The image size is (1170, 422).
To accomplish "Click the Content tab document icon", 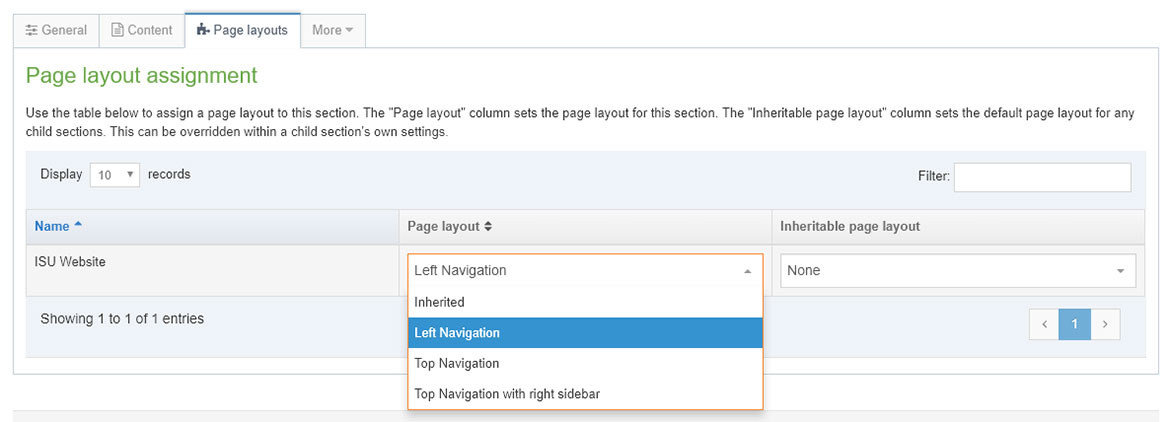I will 117,30.
